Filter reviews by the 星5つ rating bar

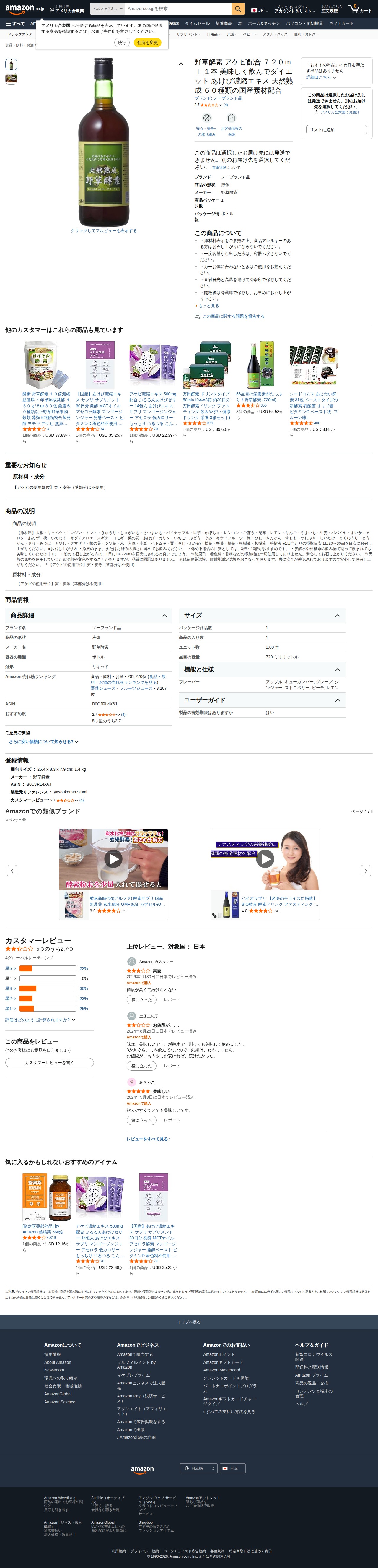click(47, 968)
